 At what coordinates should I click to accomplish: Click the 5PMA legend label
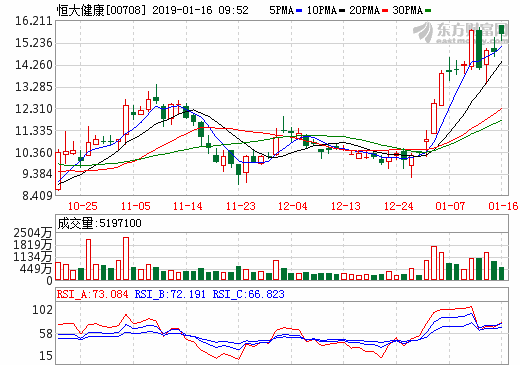(281, 10)
